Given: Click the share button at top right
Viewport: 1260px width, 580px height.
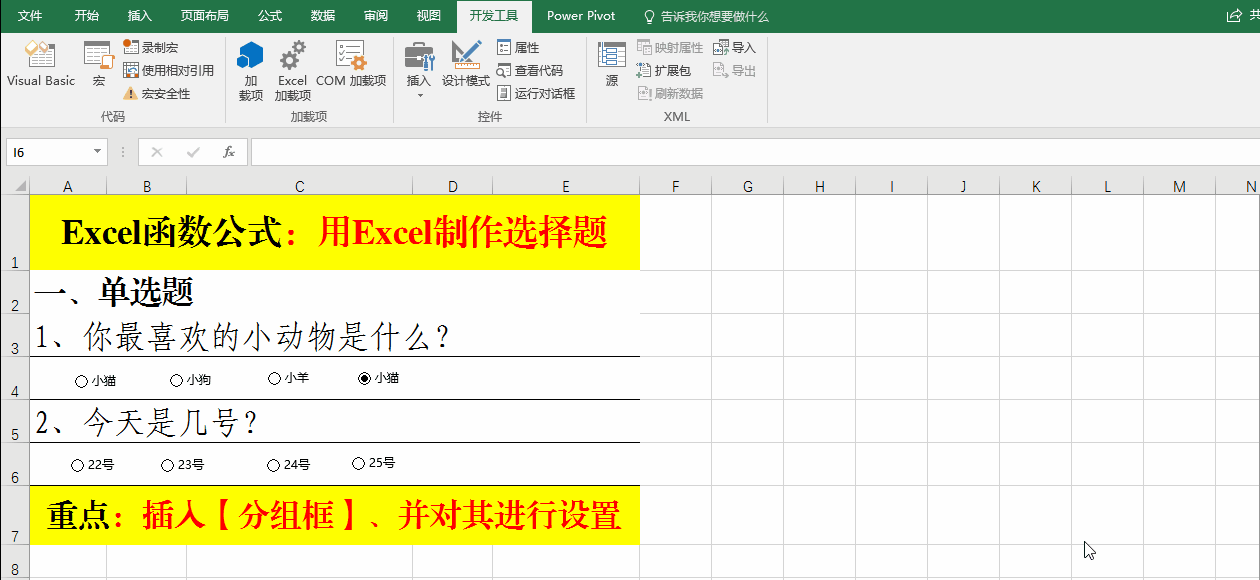Looking at the screenshot, I should point(1241,16).
